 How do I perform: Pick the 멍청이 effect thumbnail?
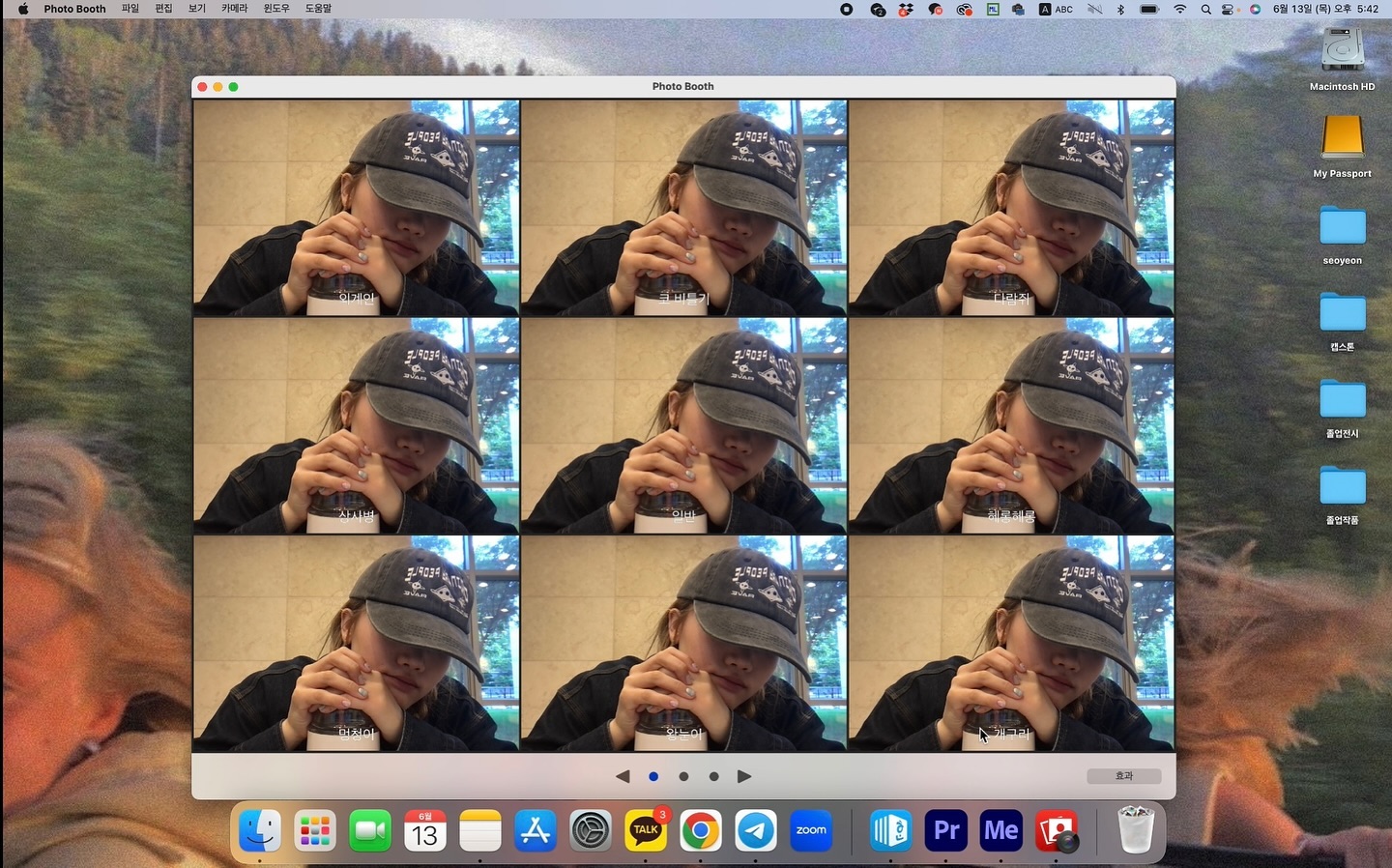coord(357,644)
